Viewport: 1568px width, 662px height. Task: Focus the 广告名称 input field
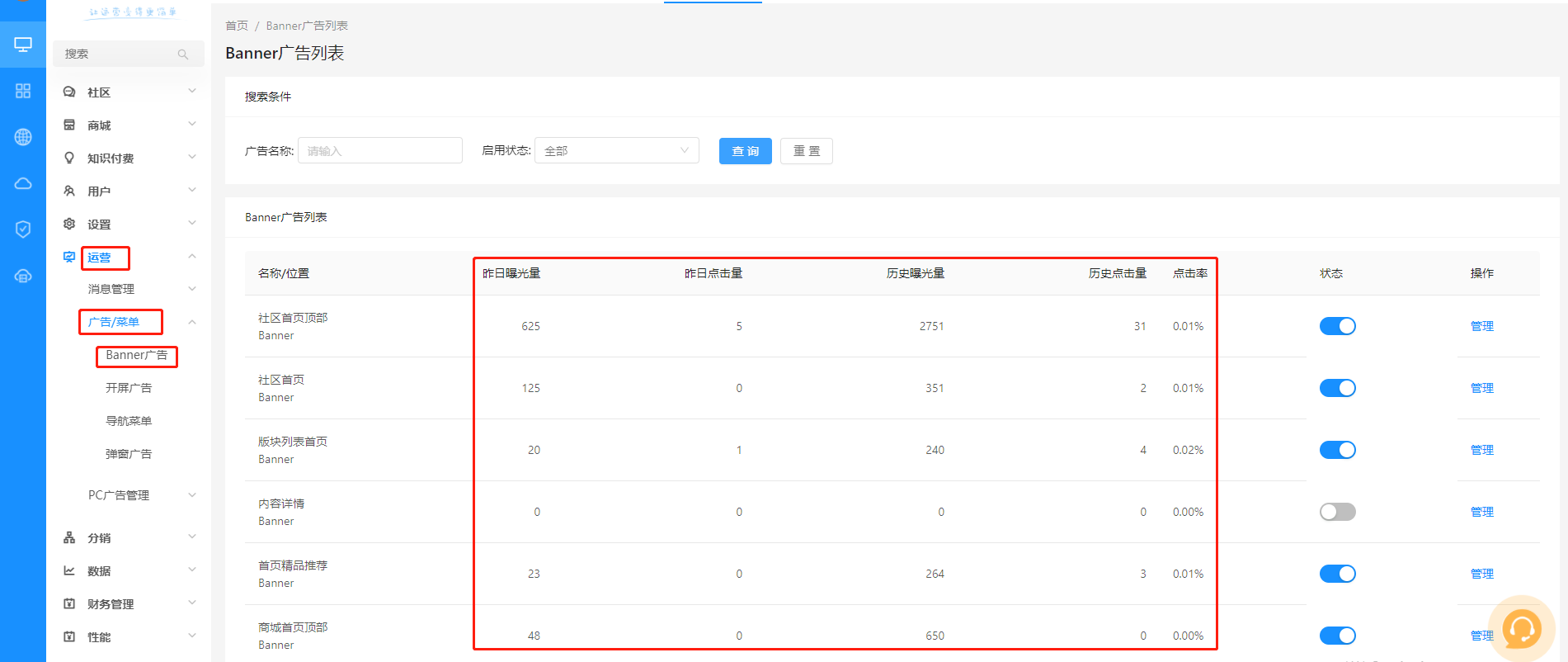pos(380,151)
